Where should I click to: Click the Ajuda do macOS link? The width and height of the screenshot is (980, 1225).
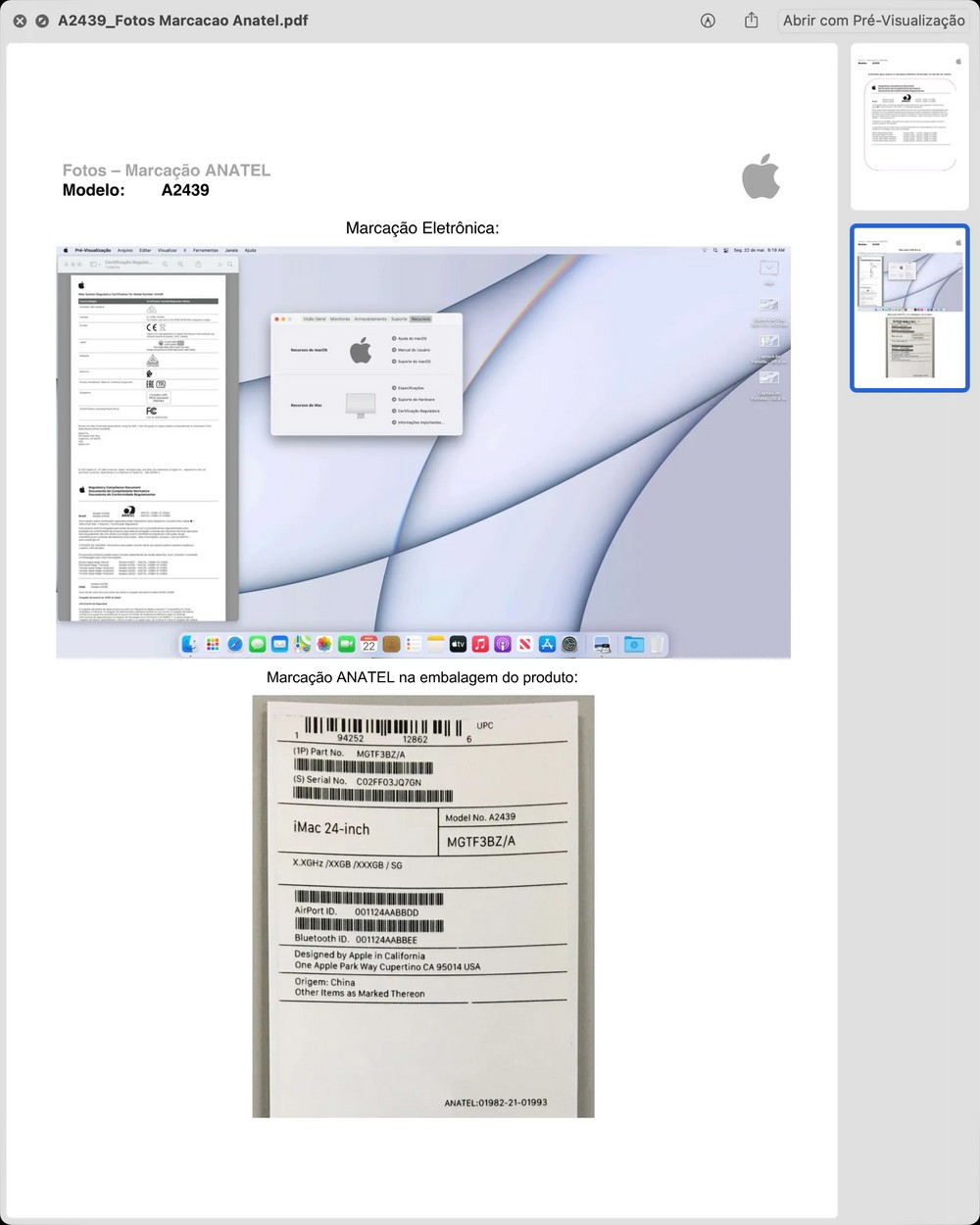(x=412, y=338)
